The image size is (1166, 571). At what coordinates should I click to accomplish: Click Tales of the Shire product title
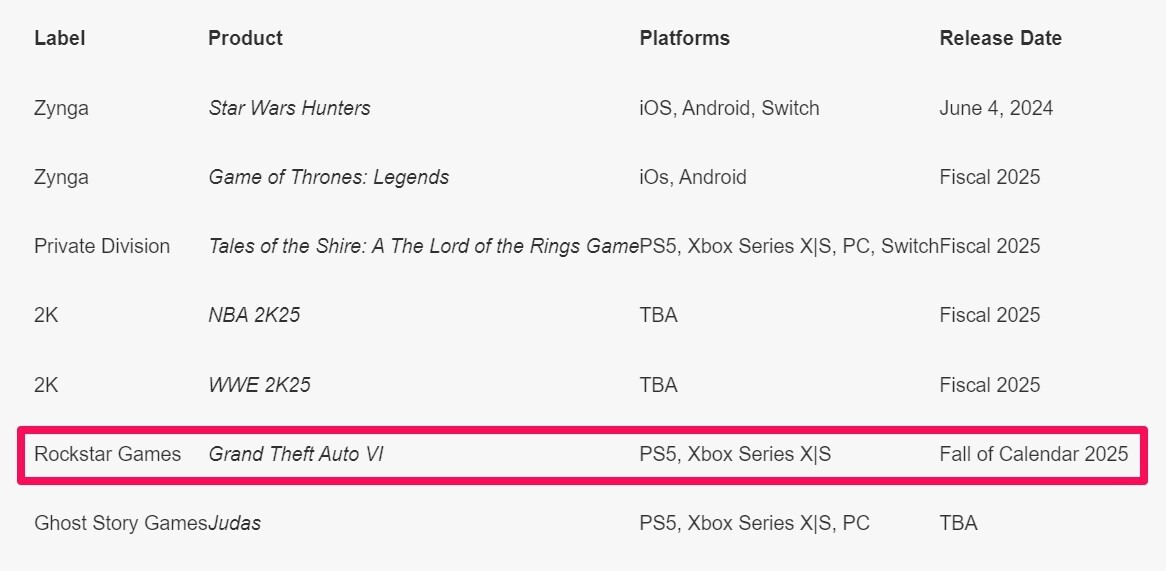tap(423, 246)
